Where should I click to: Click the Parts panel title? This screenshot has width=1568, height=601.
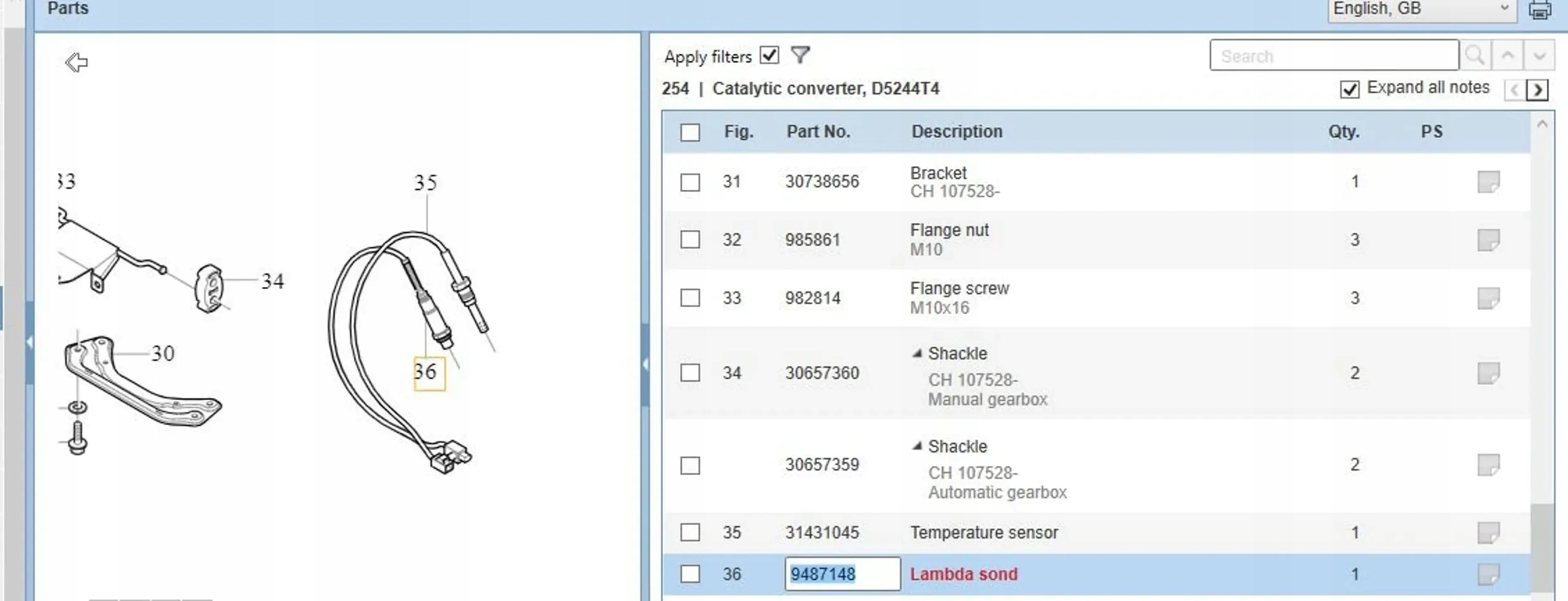coord(68,8)
